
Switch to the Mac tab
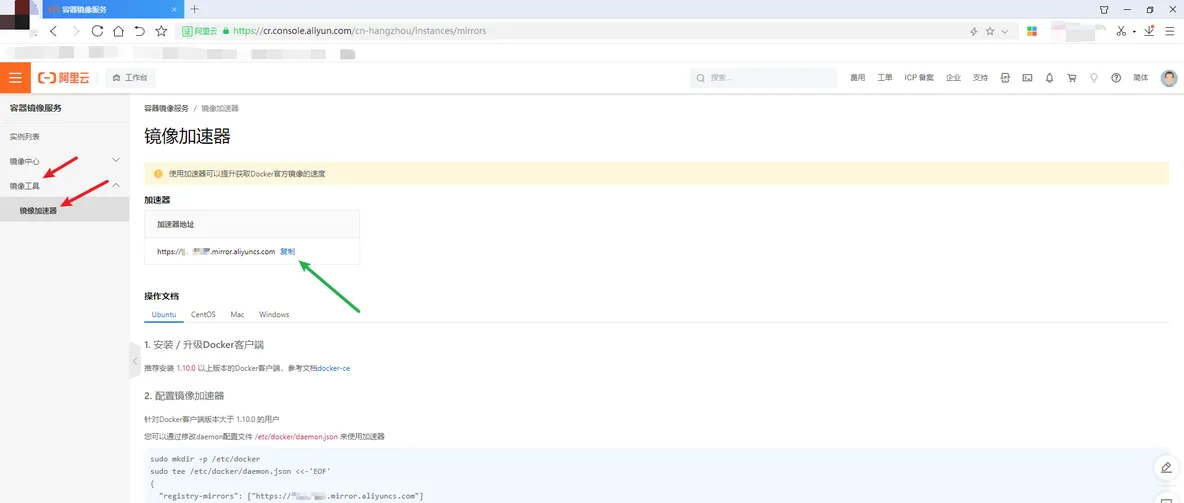click(x=237, y=314)
